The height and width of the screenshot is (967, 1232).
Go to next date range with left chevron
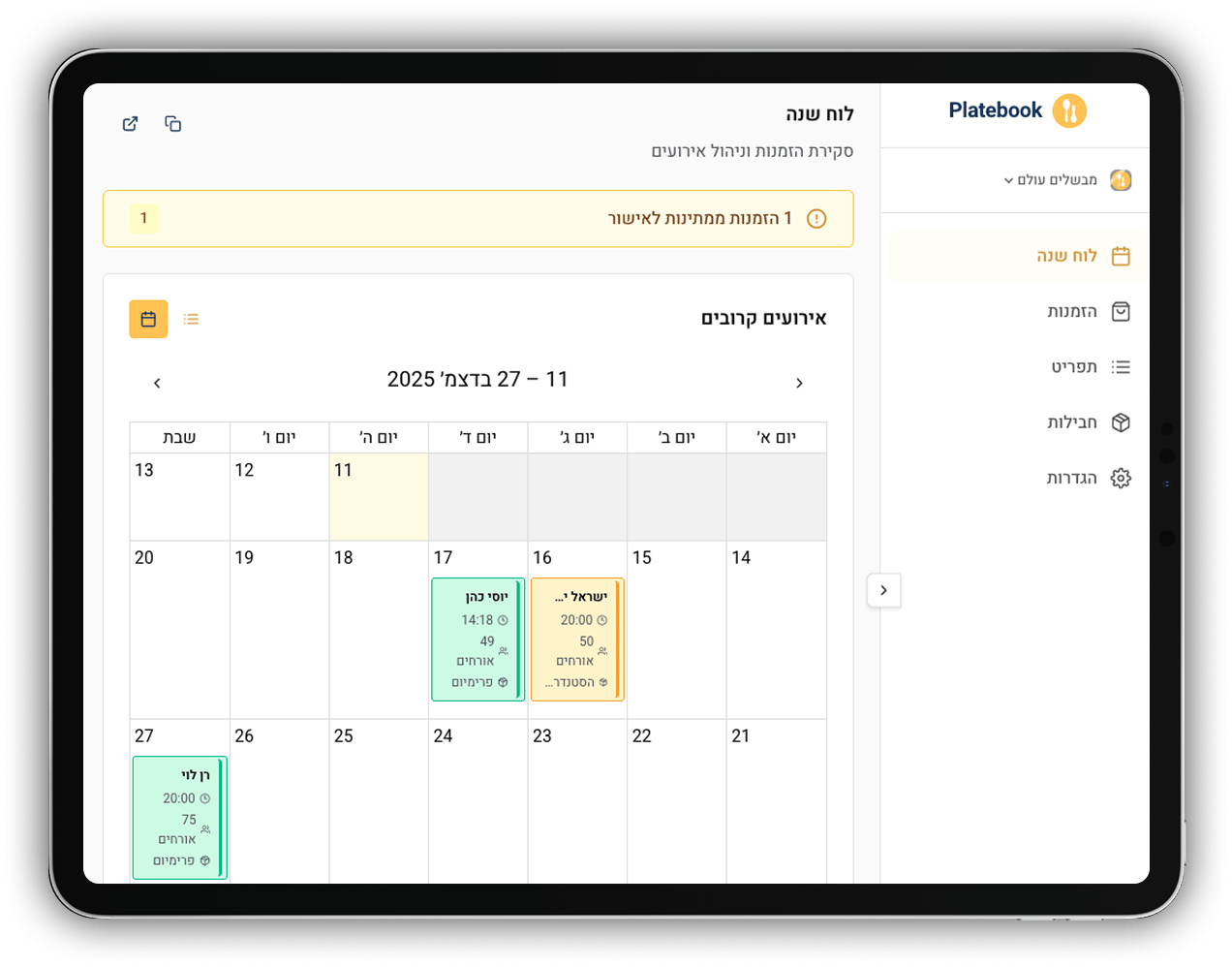click(x=157, y=384)
